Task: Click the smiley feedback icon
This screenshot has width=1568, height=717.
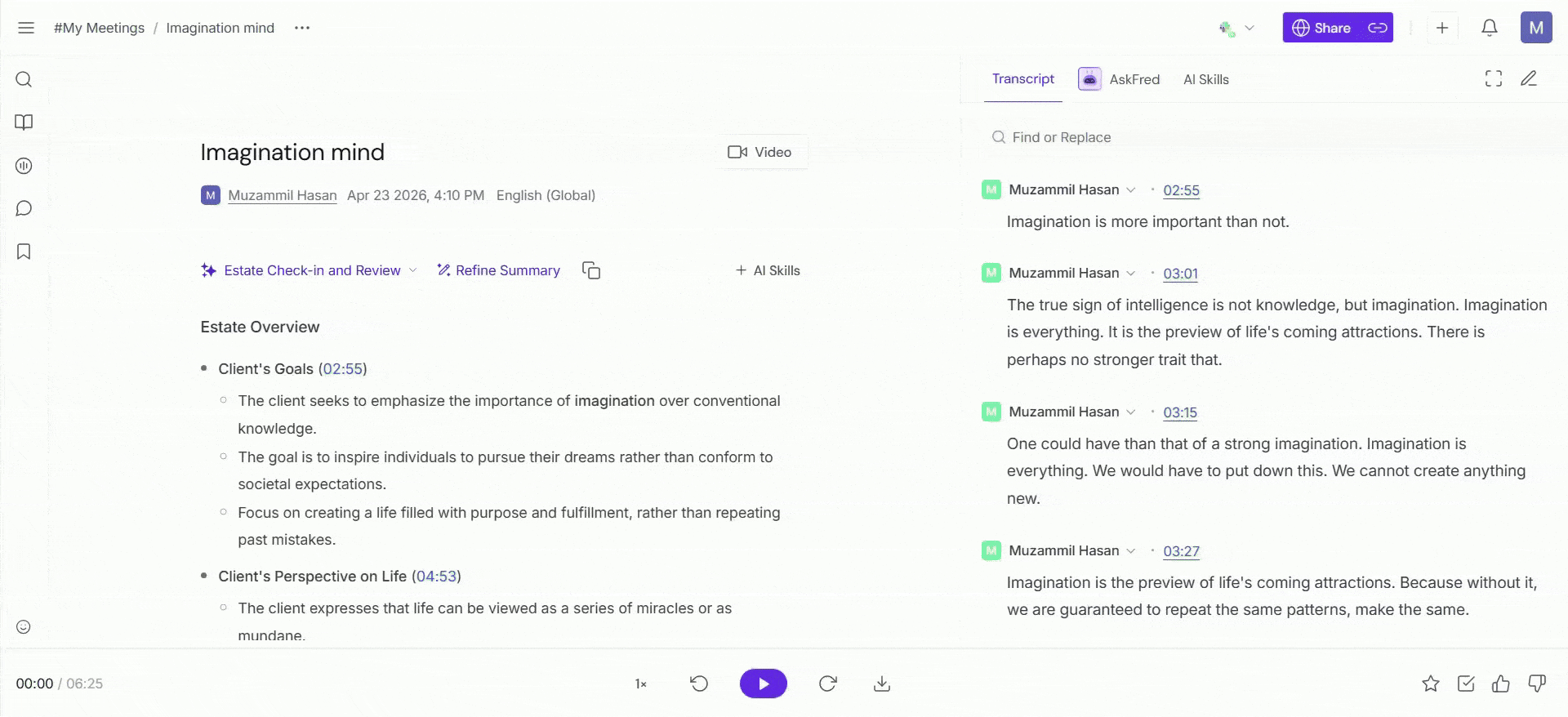Action: pos(24,627)
